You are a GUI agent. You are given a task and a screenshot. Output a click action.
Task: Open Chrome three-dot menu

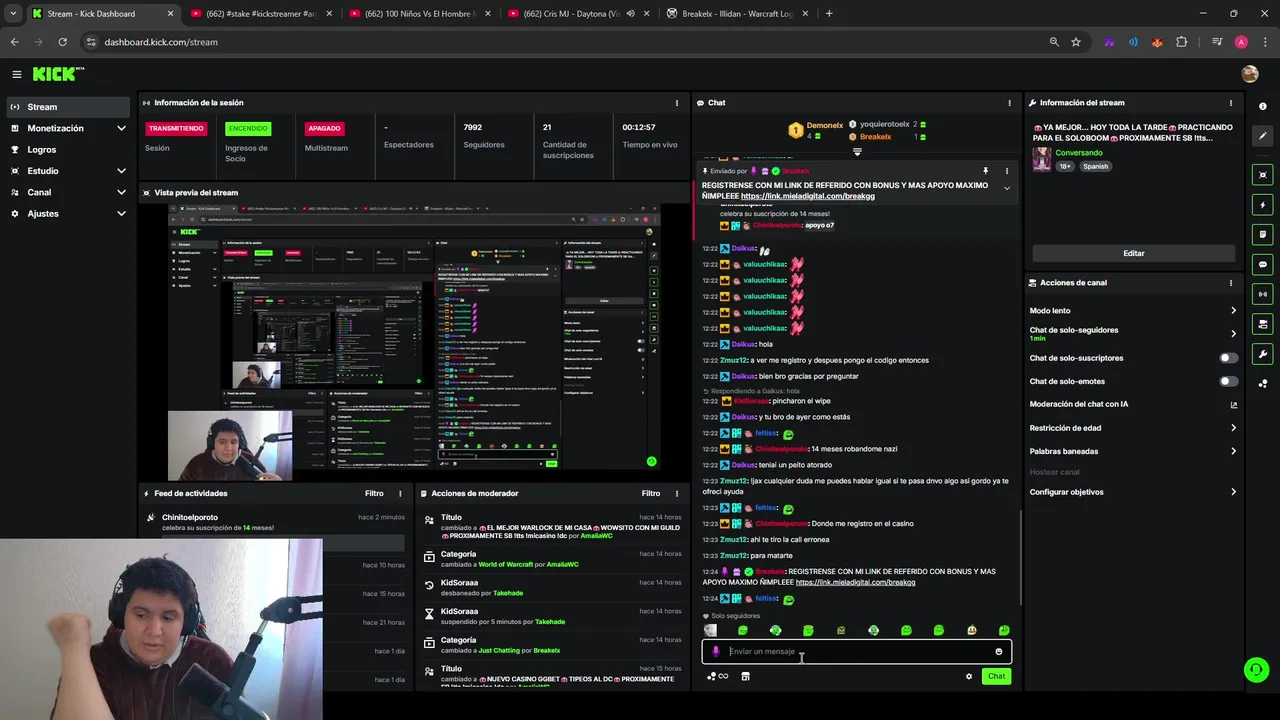point(1263,42)
